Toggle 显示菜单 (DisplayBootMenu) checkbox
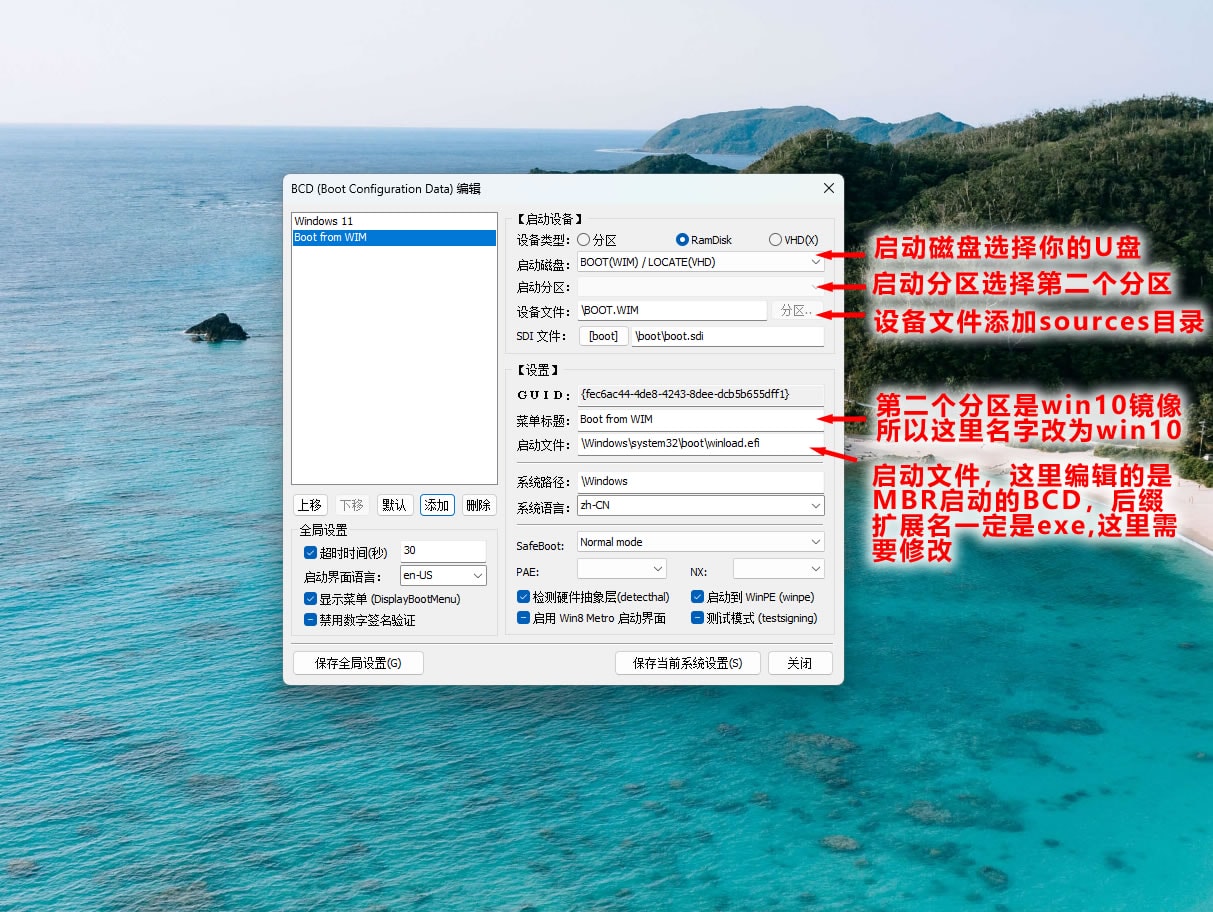Screen dimensions: 1213x912 click(x=310, y=599)
